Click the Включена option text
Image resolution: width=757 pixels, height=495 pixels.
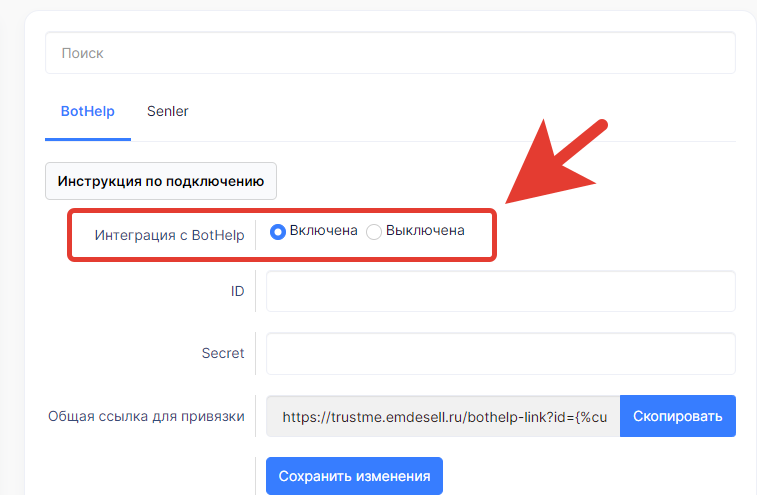(x=323, y=231)
